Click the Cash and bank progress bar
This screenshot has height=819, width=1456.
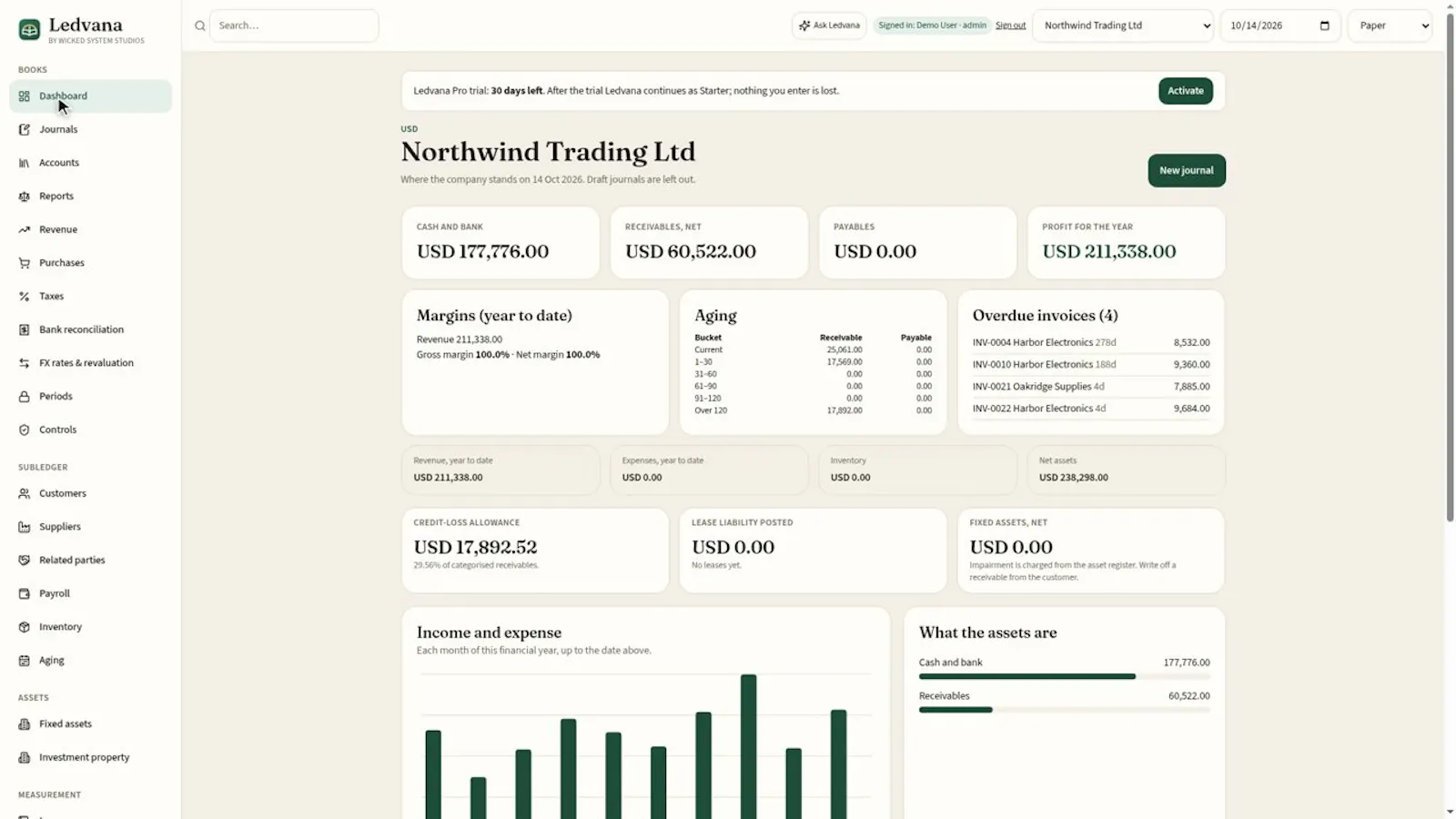(x=1064, y=676)
